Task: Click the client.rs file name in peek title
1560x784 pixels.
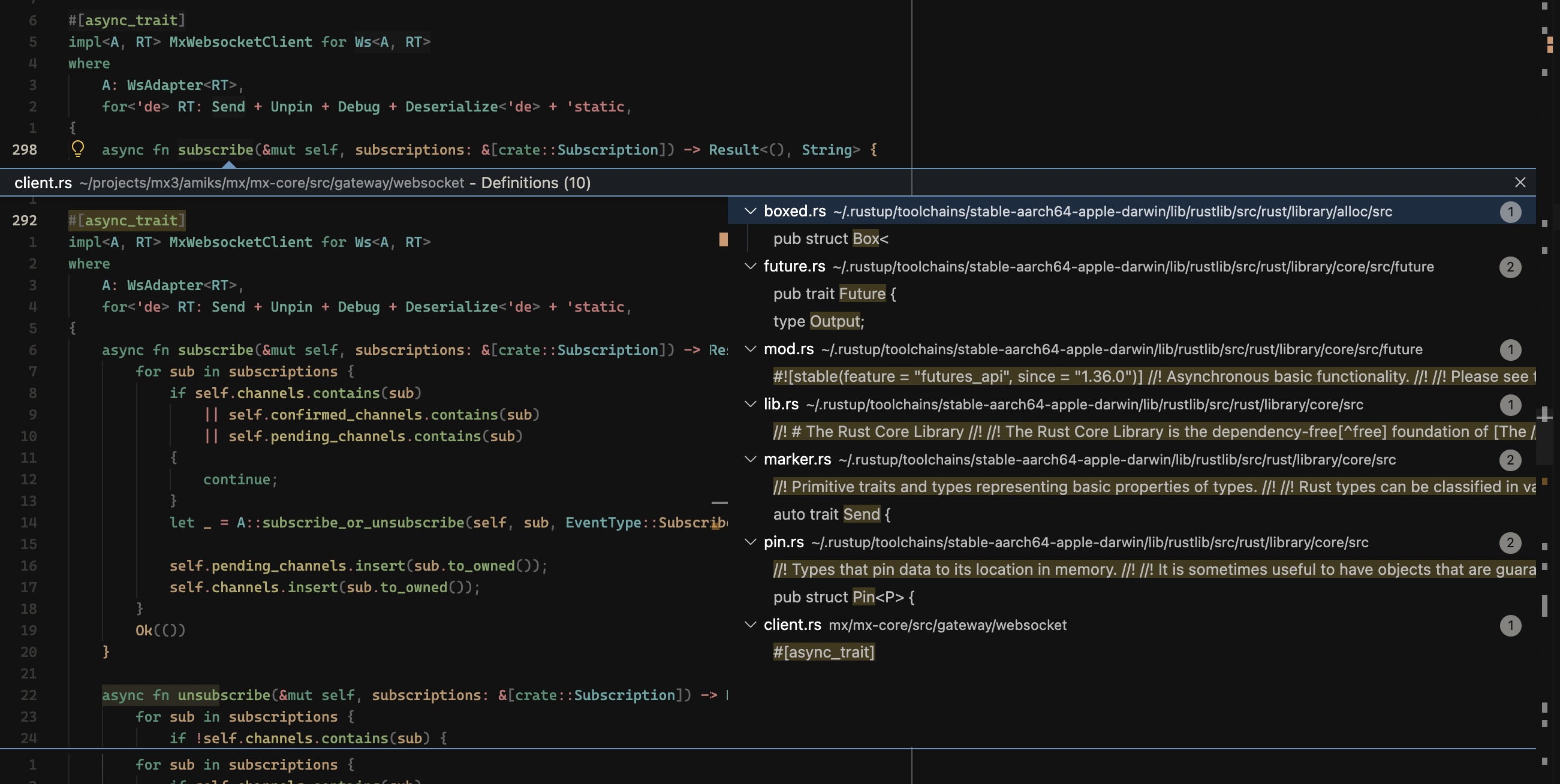Action: point(43,183)
